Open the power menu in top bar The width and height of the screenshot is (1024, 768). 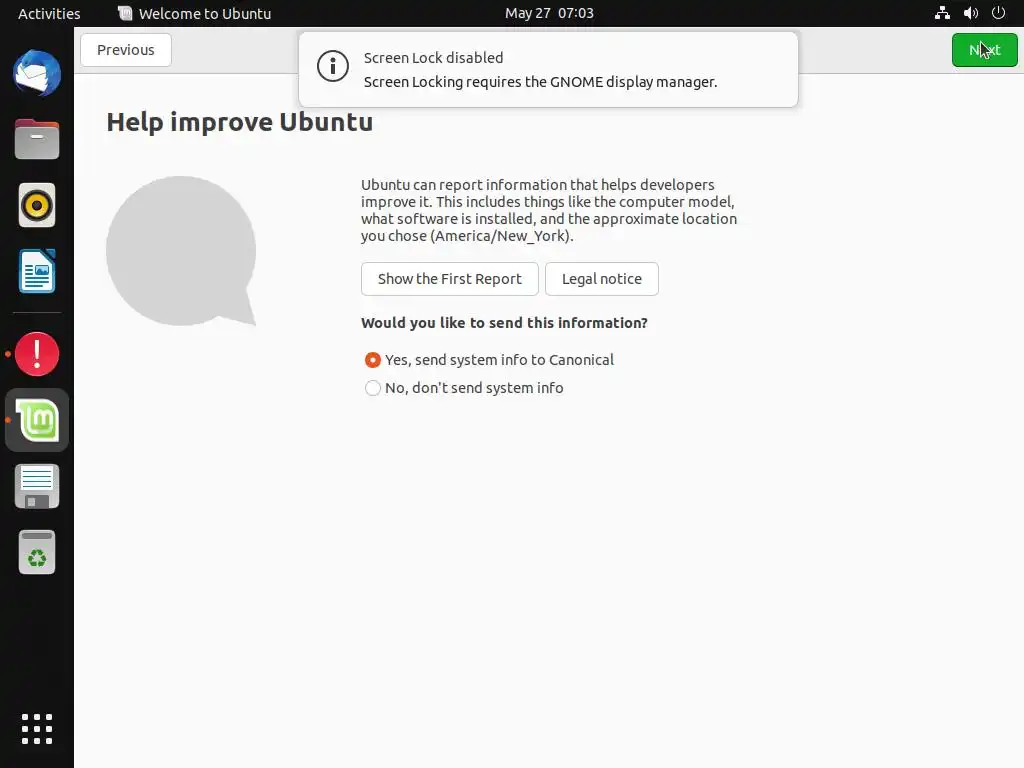tap(998, 13)
